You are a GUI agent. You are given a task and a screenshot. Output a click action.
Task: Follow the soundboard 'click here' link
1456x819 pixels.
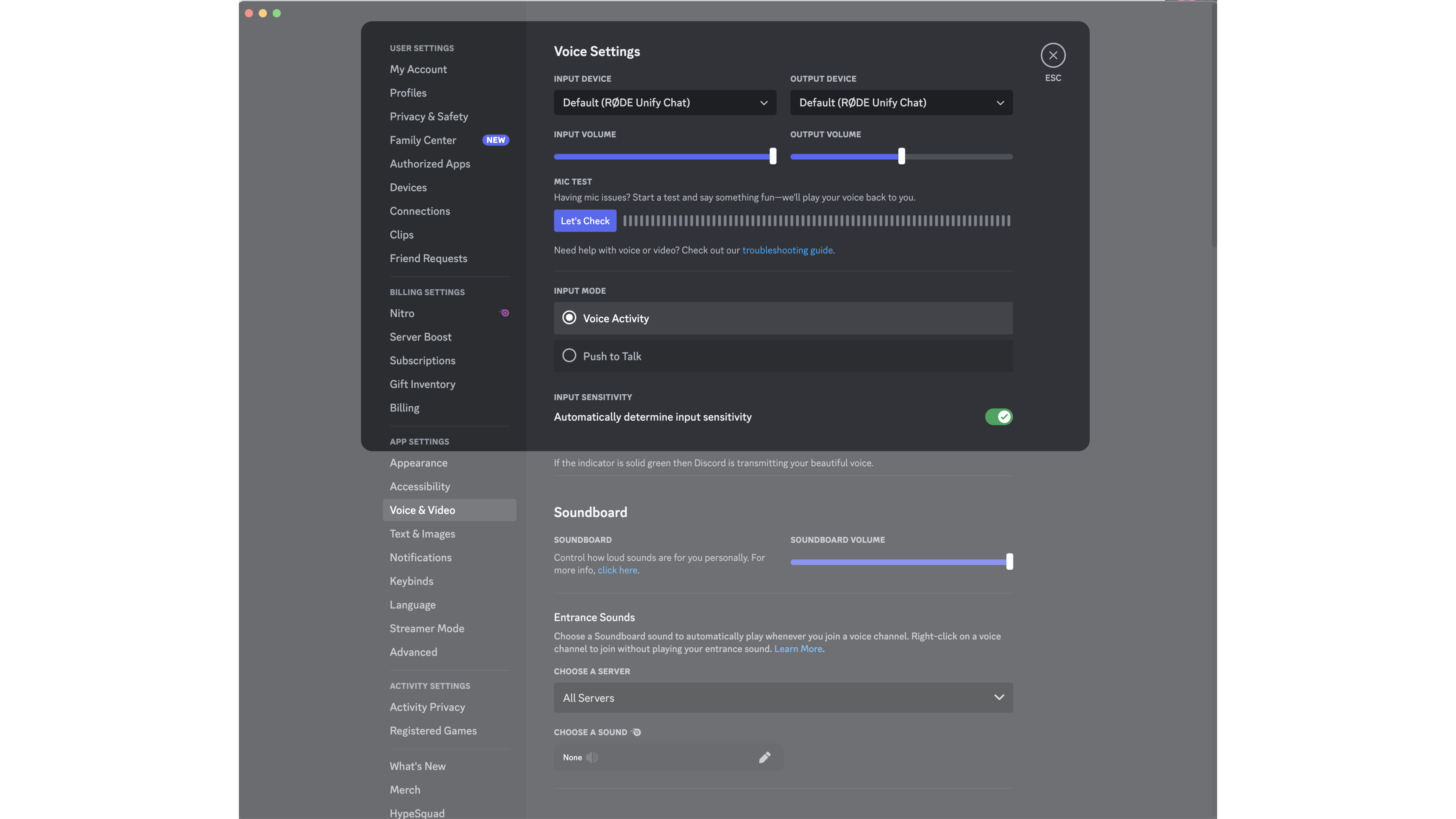[x=617, y=570]
